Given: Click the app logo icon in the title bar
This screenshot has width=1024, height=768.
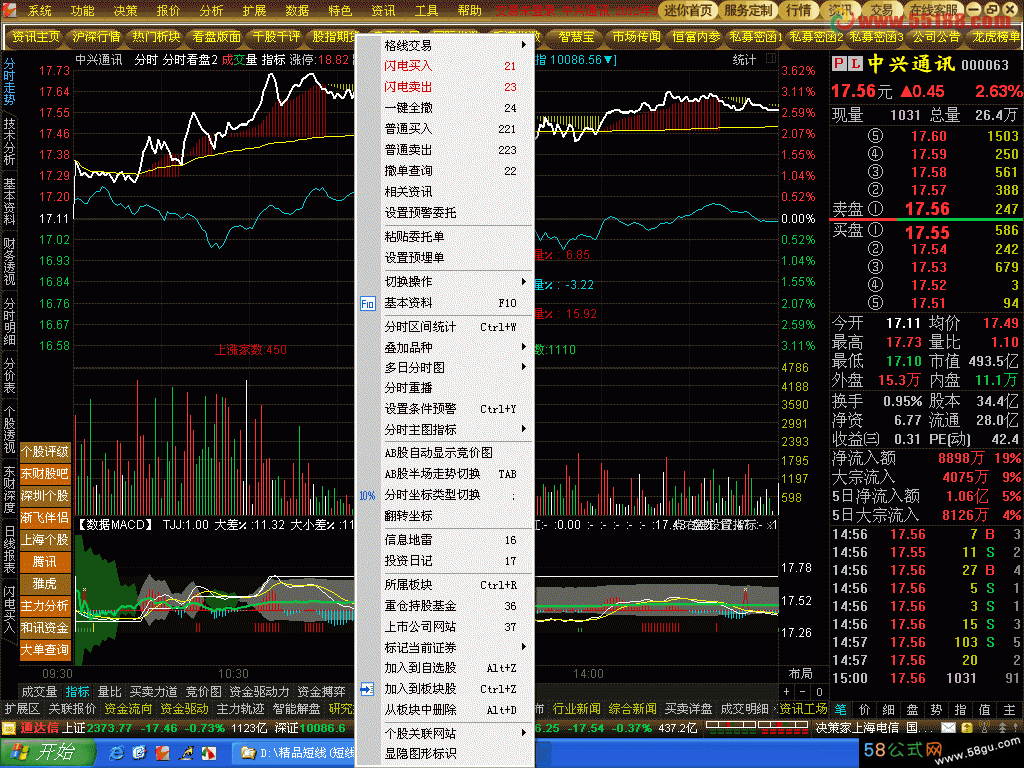Looking at the screenshot, I should (x=9, y=9).
